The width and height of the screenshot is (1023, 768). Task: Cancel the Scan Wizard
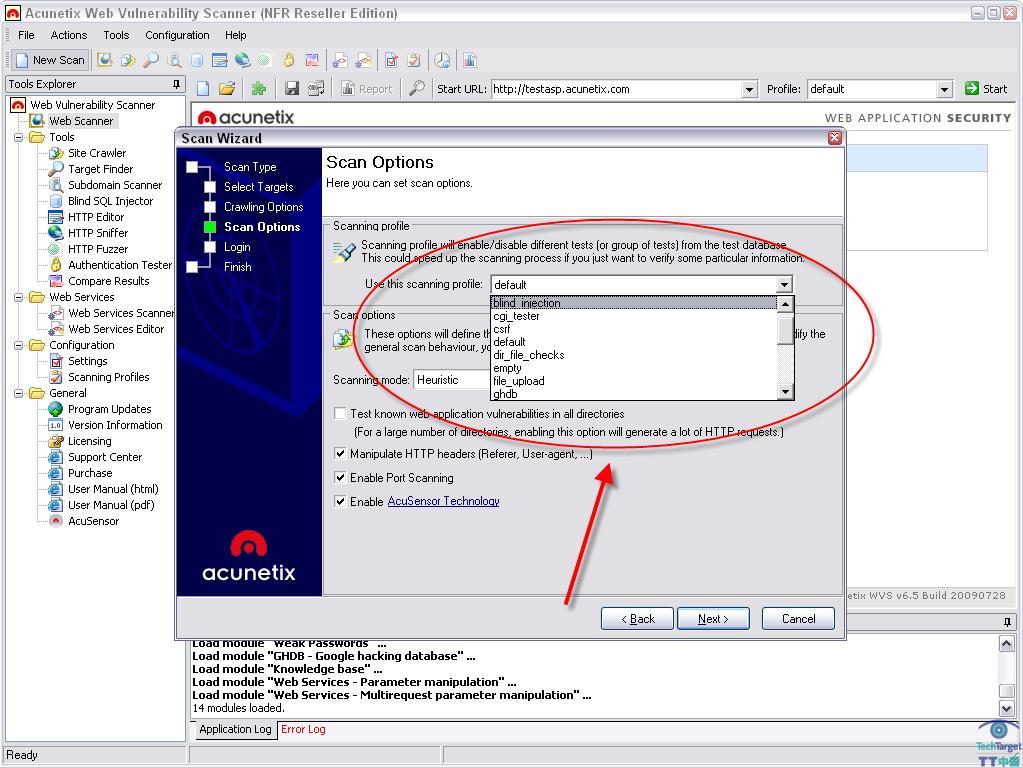798,619
